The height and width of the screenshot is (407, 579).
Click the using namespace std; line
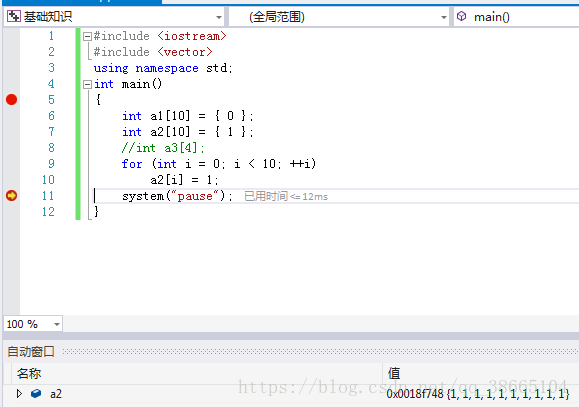coord(163,68)
